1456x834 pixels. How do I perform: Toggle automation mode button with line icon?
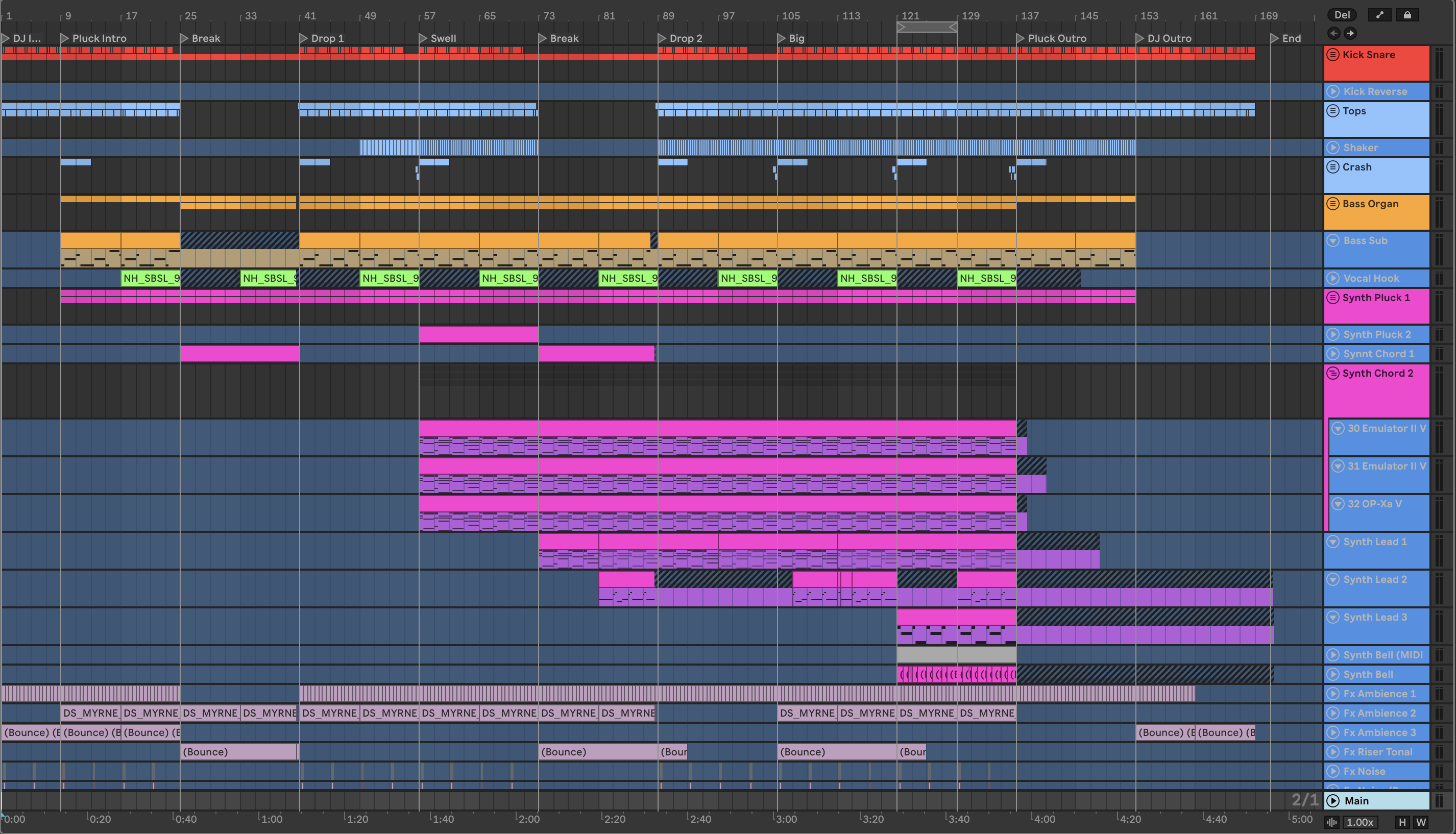coord(1379,15)
